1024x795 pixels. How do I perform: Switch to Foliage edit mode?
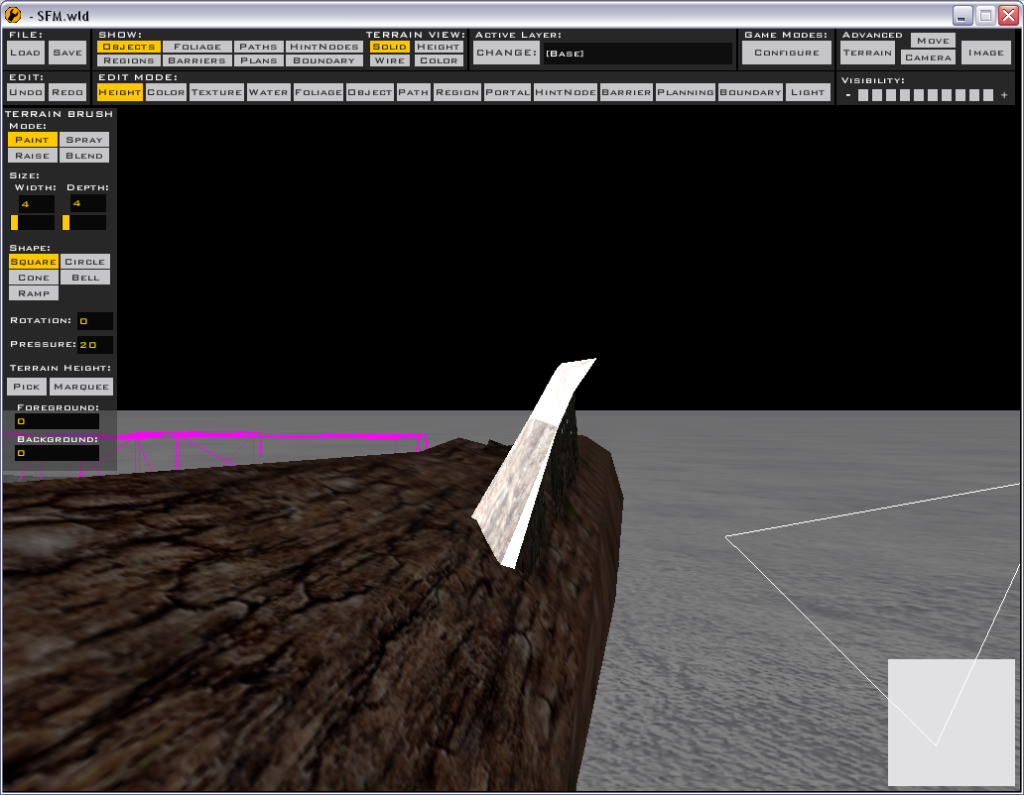coord(318,92)
